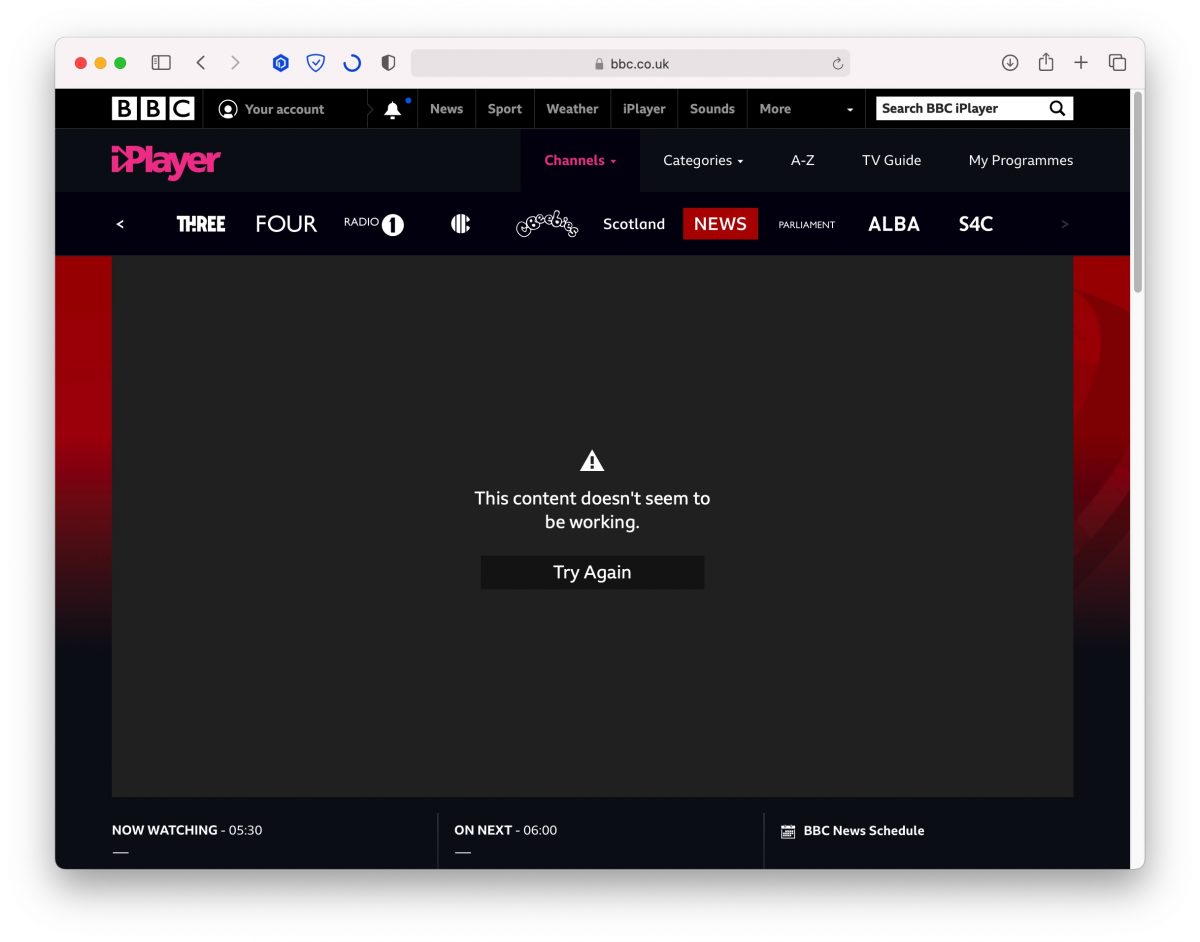Select the BBC Scotland channel
1200x942 pixels.
634,224
